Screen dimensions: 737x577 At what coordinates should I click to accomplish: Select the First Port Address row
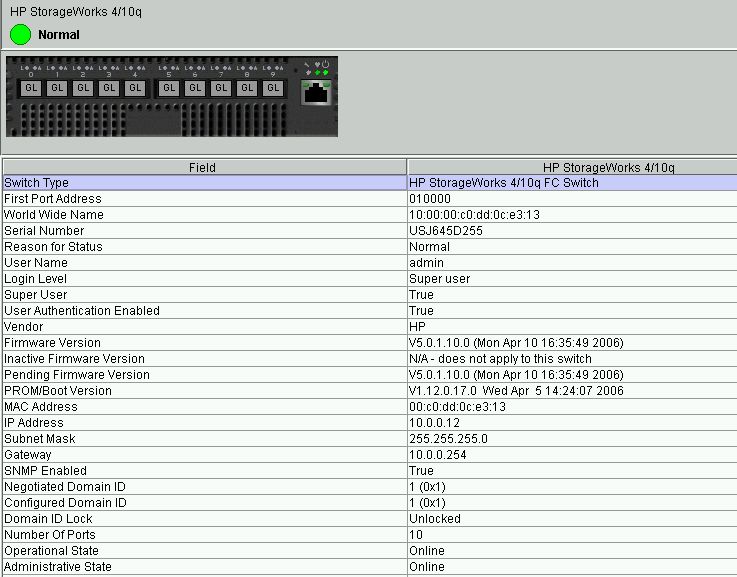(370, 199)
